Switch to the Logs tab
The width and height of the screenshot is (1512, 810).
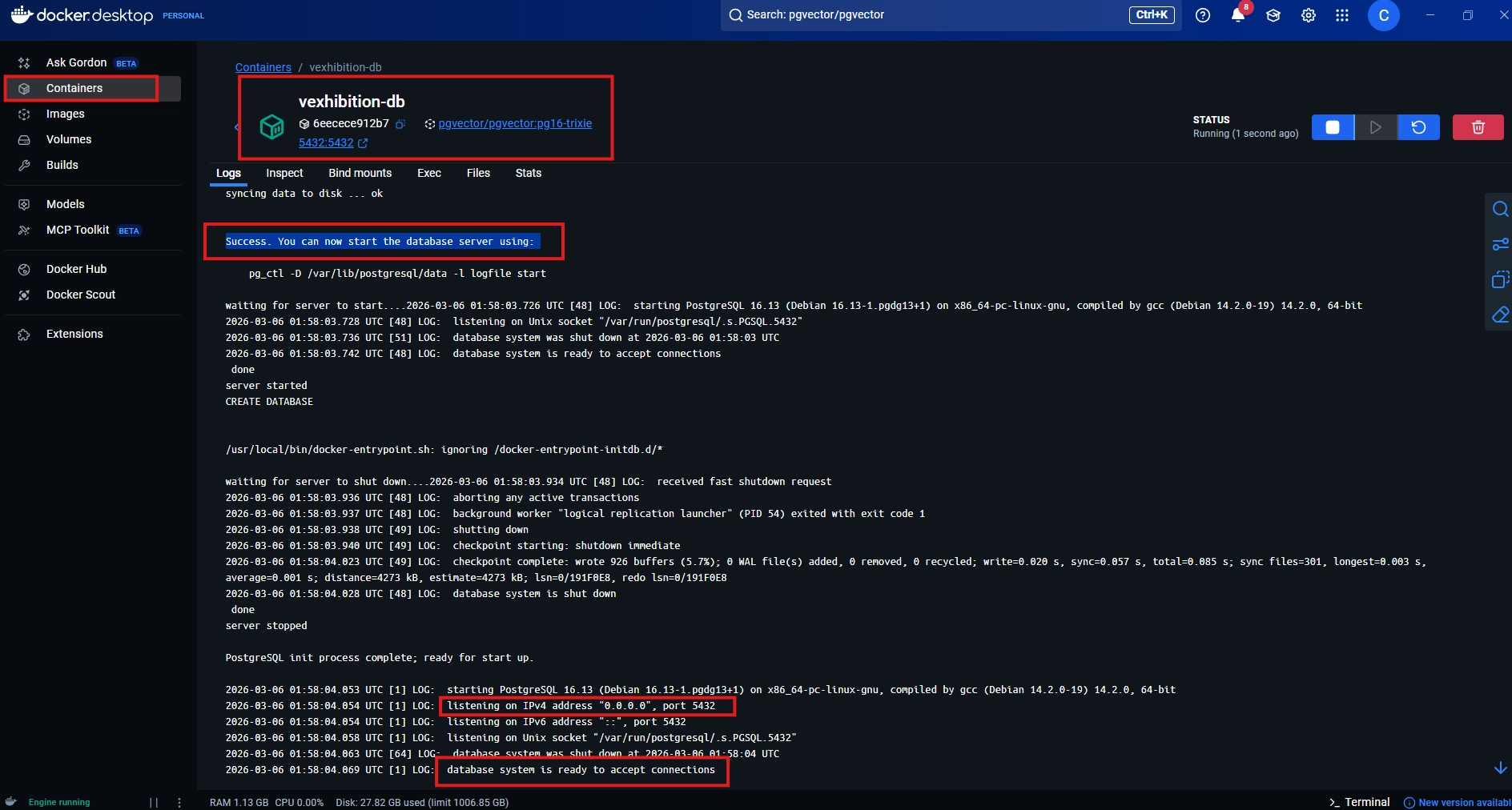(228, 173)
